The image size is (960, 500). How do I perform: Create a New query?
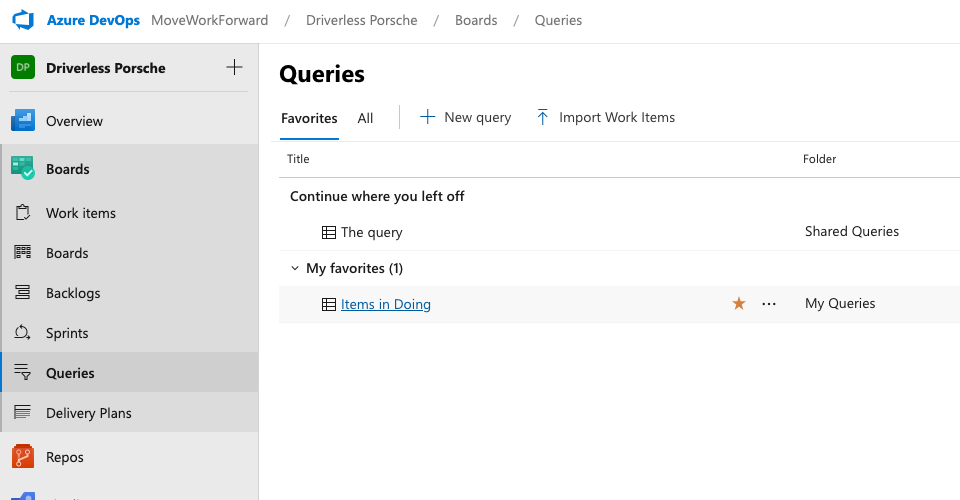[465, 117]
